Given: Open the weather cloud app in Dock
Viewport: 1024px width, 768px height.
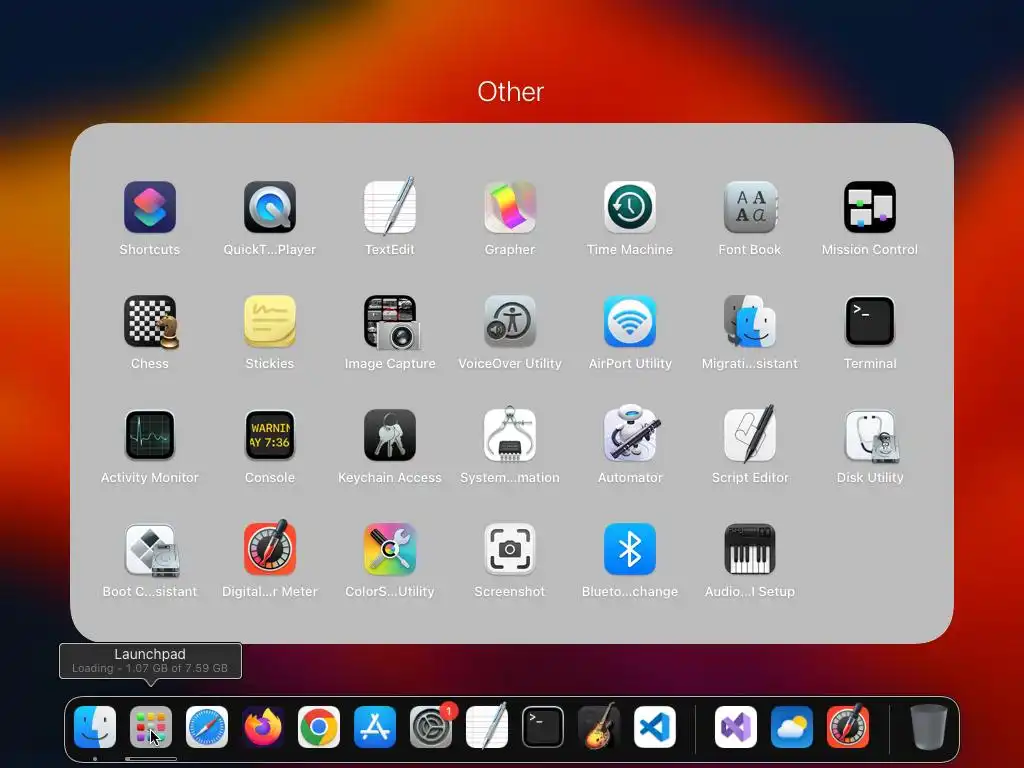Looking at the screenshot, I should 792,727.
